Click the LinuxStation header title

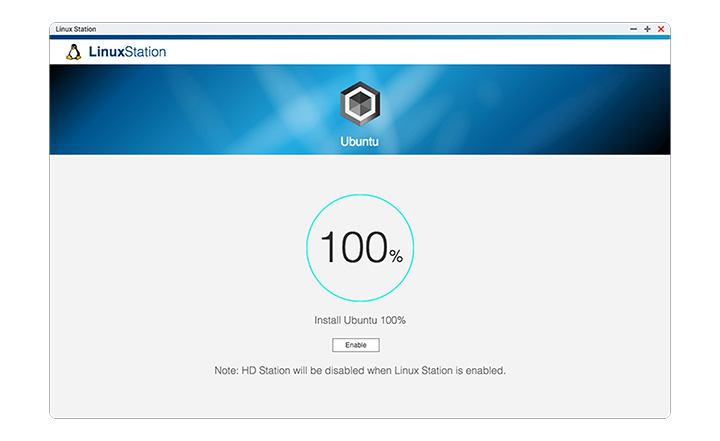click(127, 51)
